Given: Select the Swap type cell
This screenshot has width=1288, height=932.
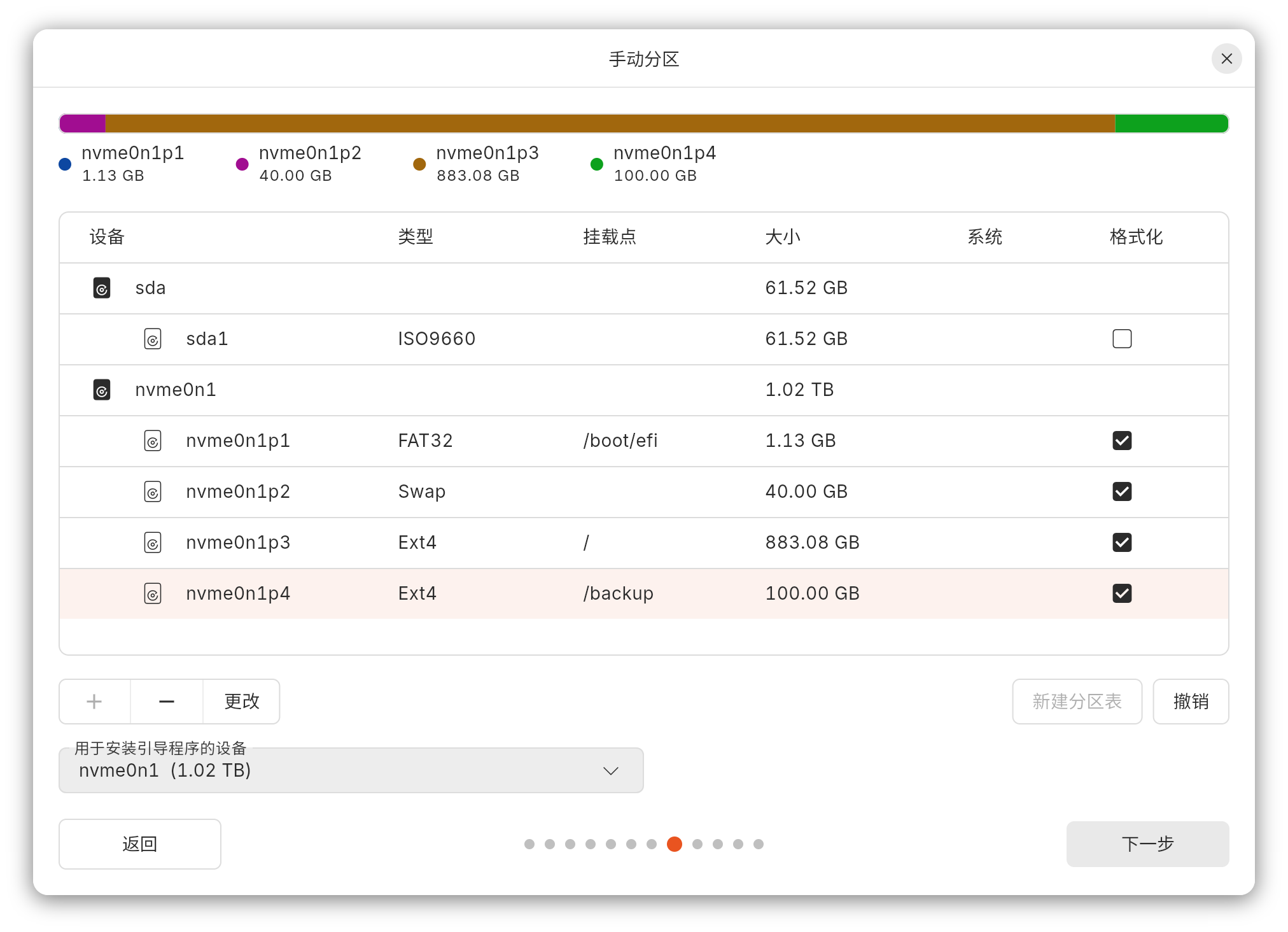Looking at the screenshot, I should (x=422, y=491).
